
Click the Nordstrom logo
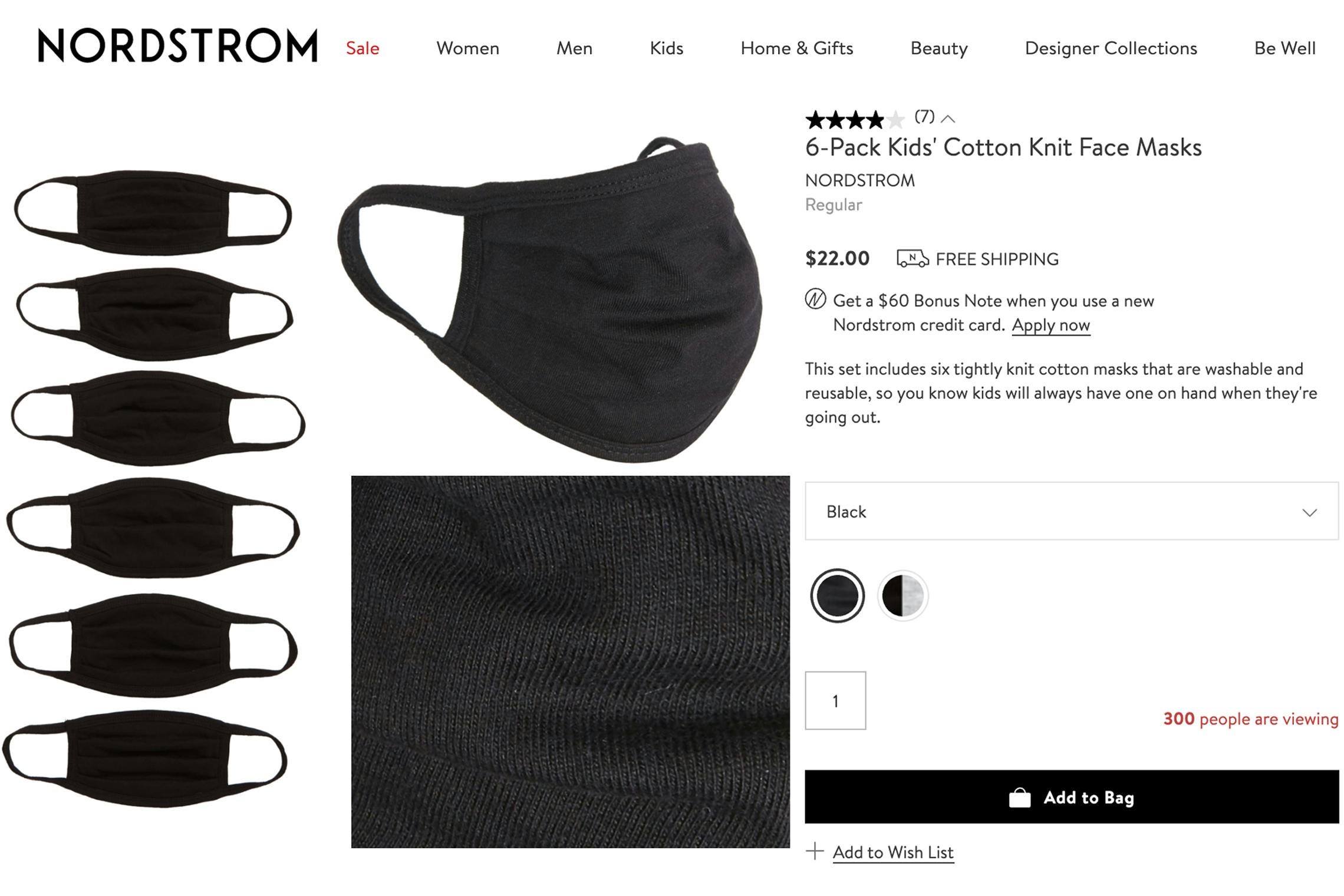click(177, 46)
